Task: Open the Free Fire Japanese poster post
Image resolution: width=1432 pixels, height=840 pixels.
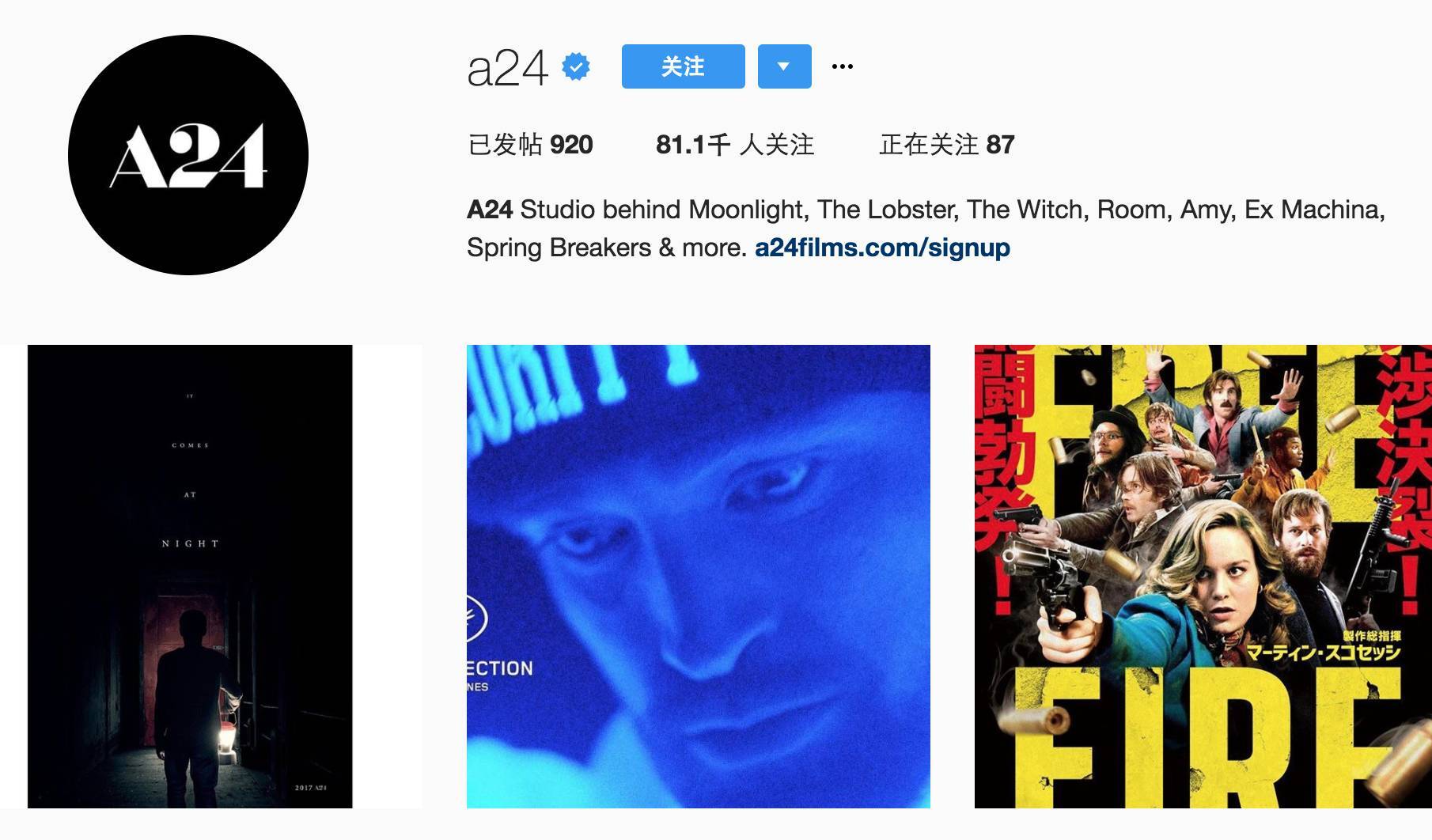Action: coord(1203,577)
